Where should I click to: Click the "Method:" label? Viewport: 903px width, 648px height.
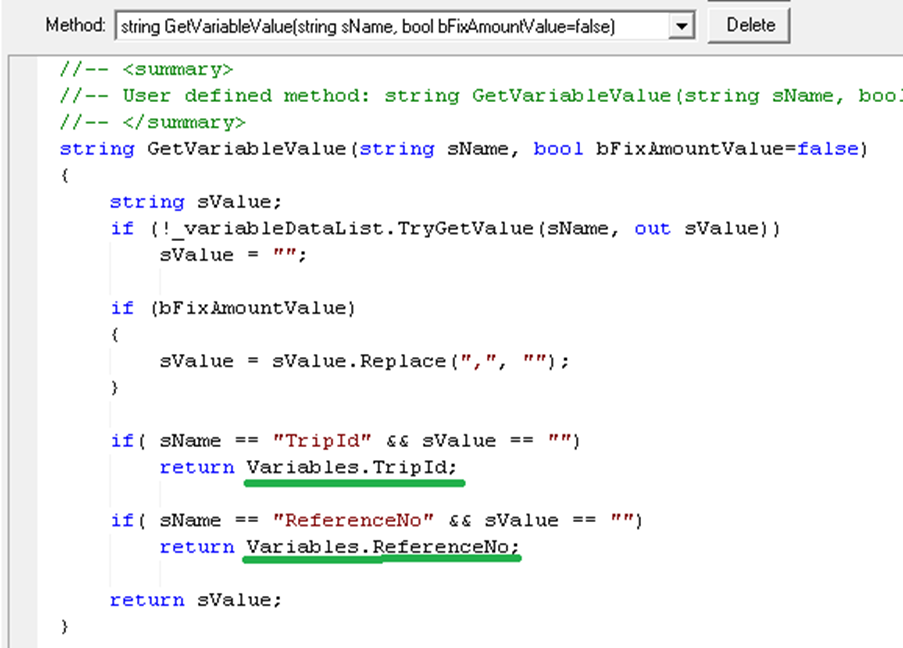[75, 26]
